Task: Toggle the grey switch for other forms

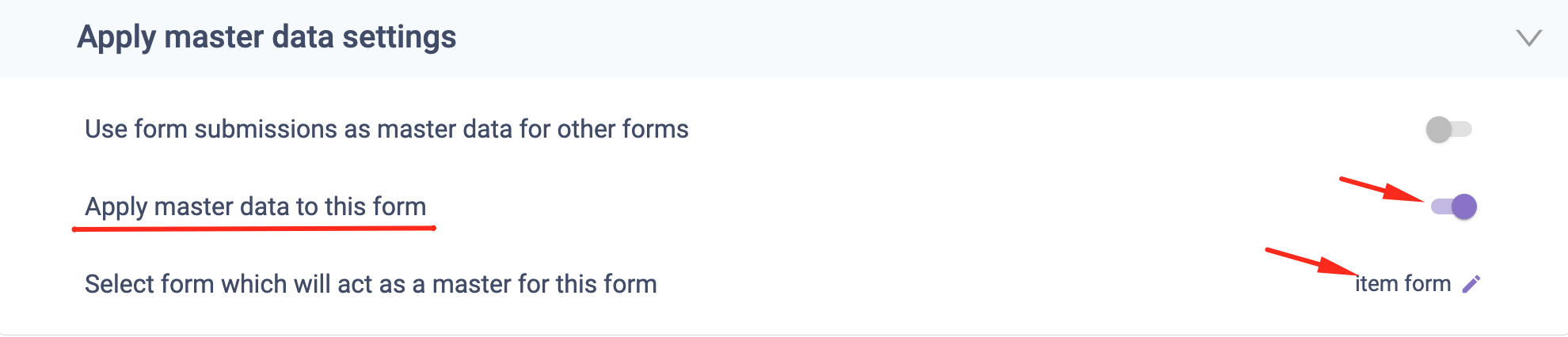Action: point(1448,129)
